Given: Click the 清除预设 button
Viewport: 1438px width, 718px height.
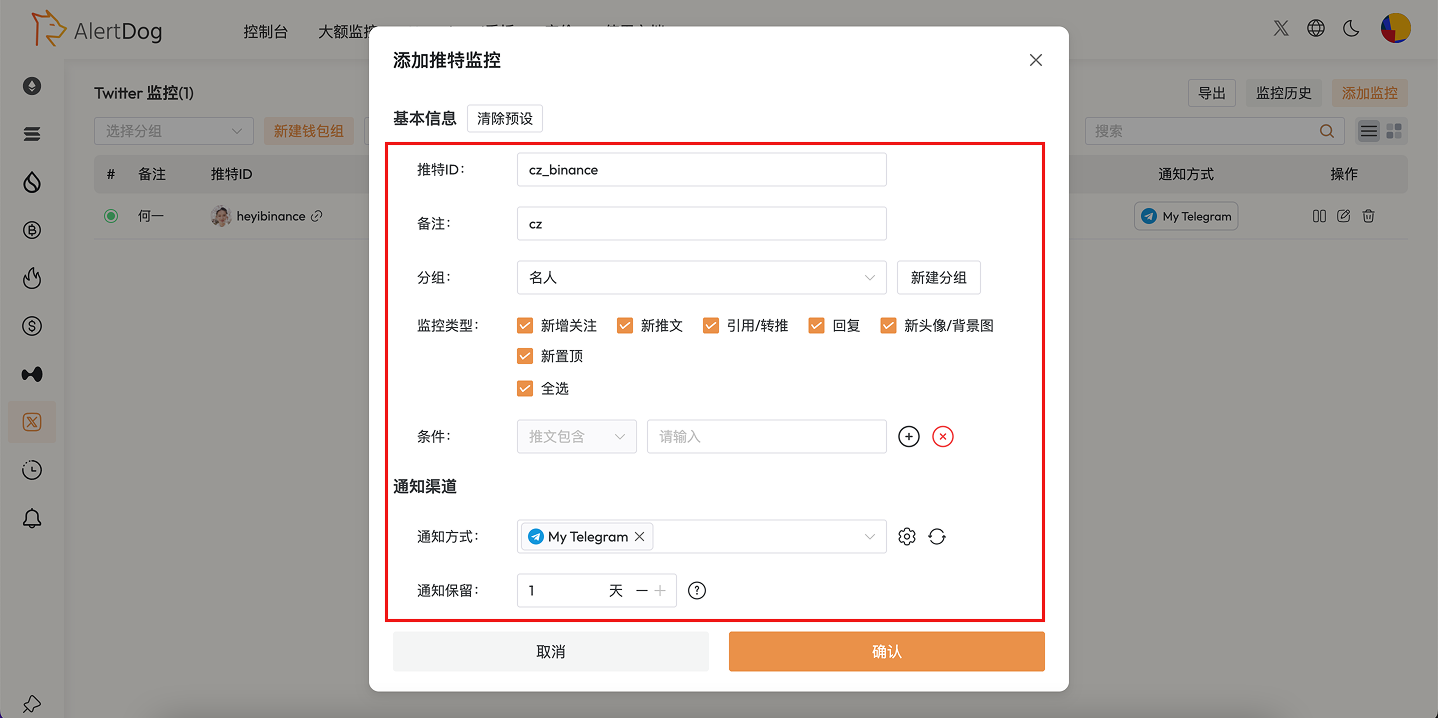Looking at the screenshot, I should 504,118.
